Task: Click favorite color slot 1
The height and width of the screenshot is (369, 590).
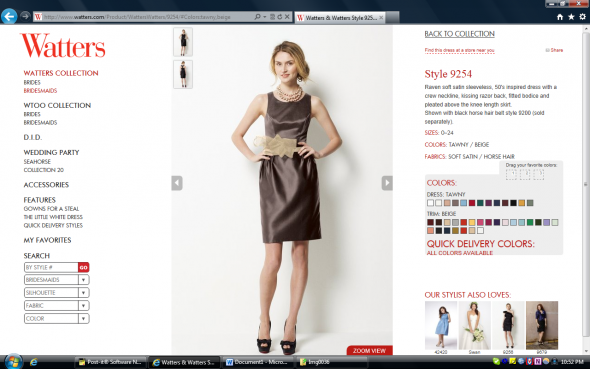Action: point(511,174)
